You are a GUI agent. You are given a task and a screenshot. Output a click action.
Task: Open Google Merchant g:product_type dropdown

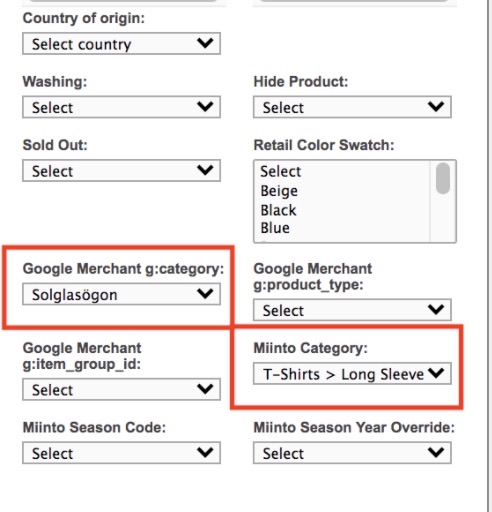click(352, 310)
